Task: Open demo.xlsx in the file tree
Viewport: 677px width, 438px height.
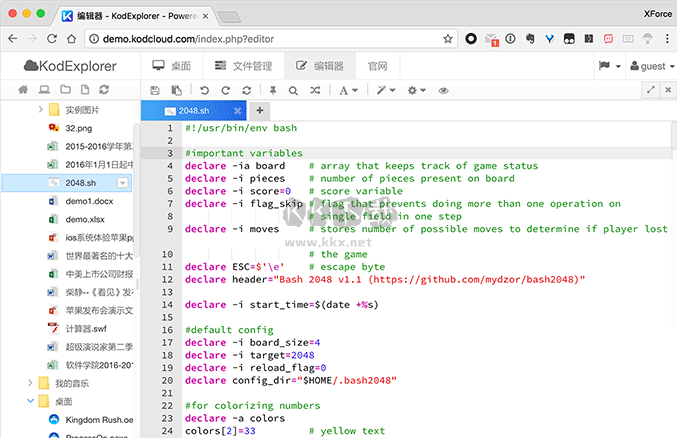Action: [x=85, y=219]
